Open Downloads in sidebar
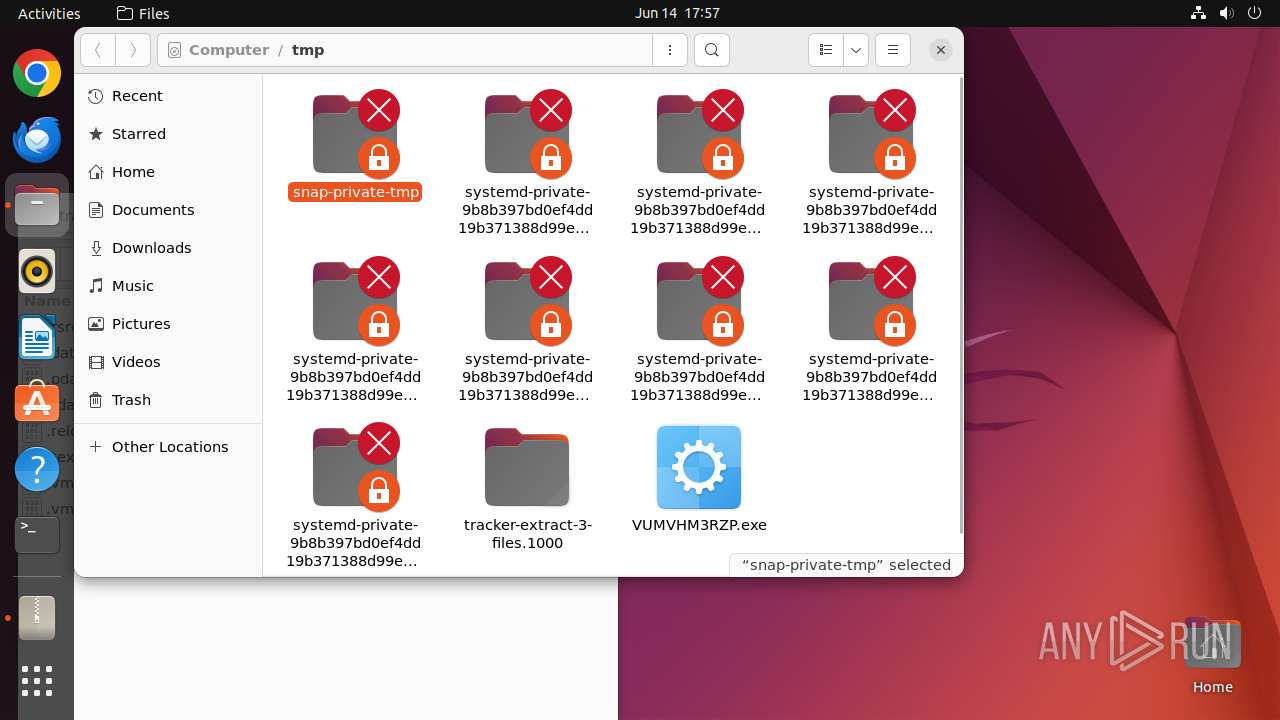This screenshot has width=1280, height=720. click(168, 248)
